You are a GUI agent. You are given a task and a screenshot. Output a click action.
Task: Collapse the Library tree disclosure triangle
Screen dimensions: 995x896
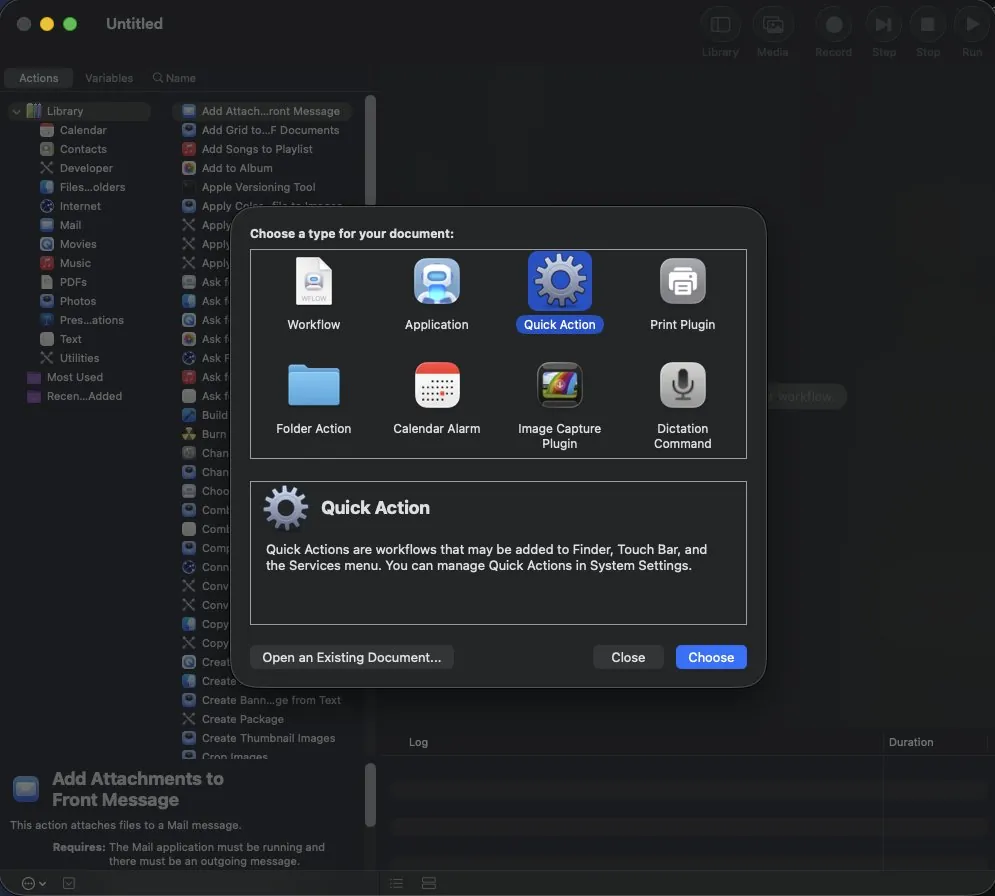click(16, 111)
